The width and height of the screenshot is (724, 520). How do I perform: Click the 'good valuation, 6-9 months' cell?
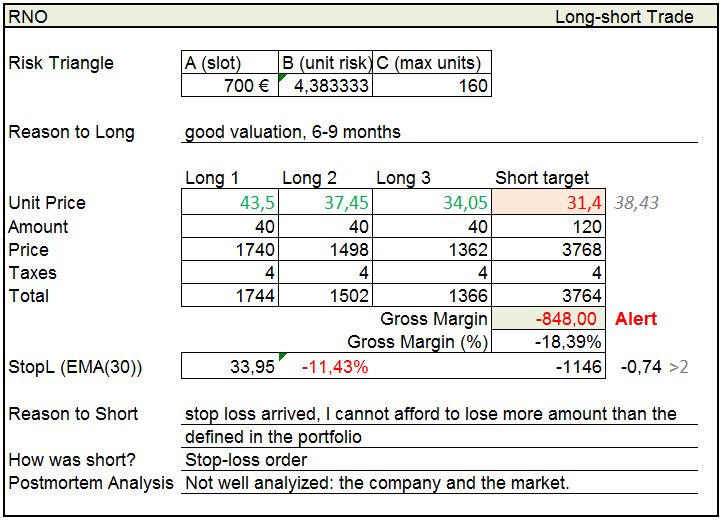(293, 132)
